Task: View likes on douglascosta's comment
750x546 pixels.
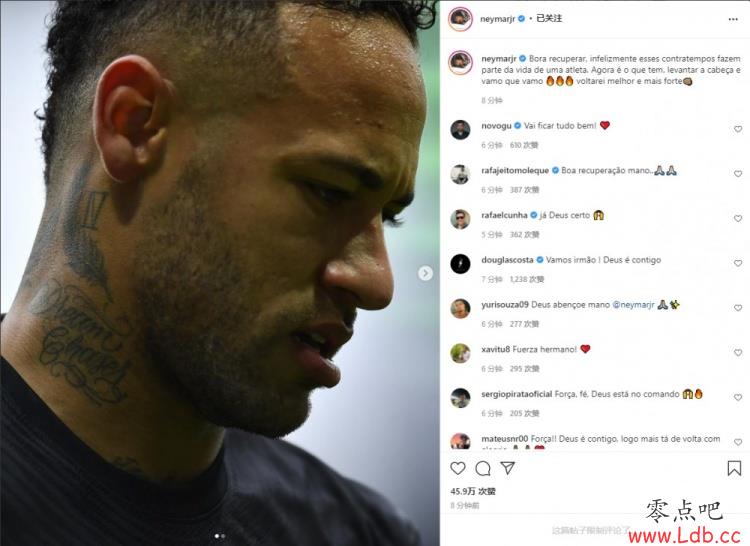Action: coord(527,279)
